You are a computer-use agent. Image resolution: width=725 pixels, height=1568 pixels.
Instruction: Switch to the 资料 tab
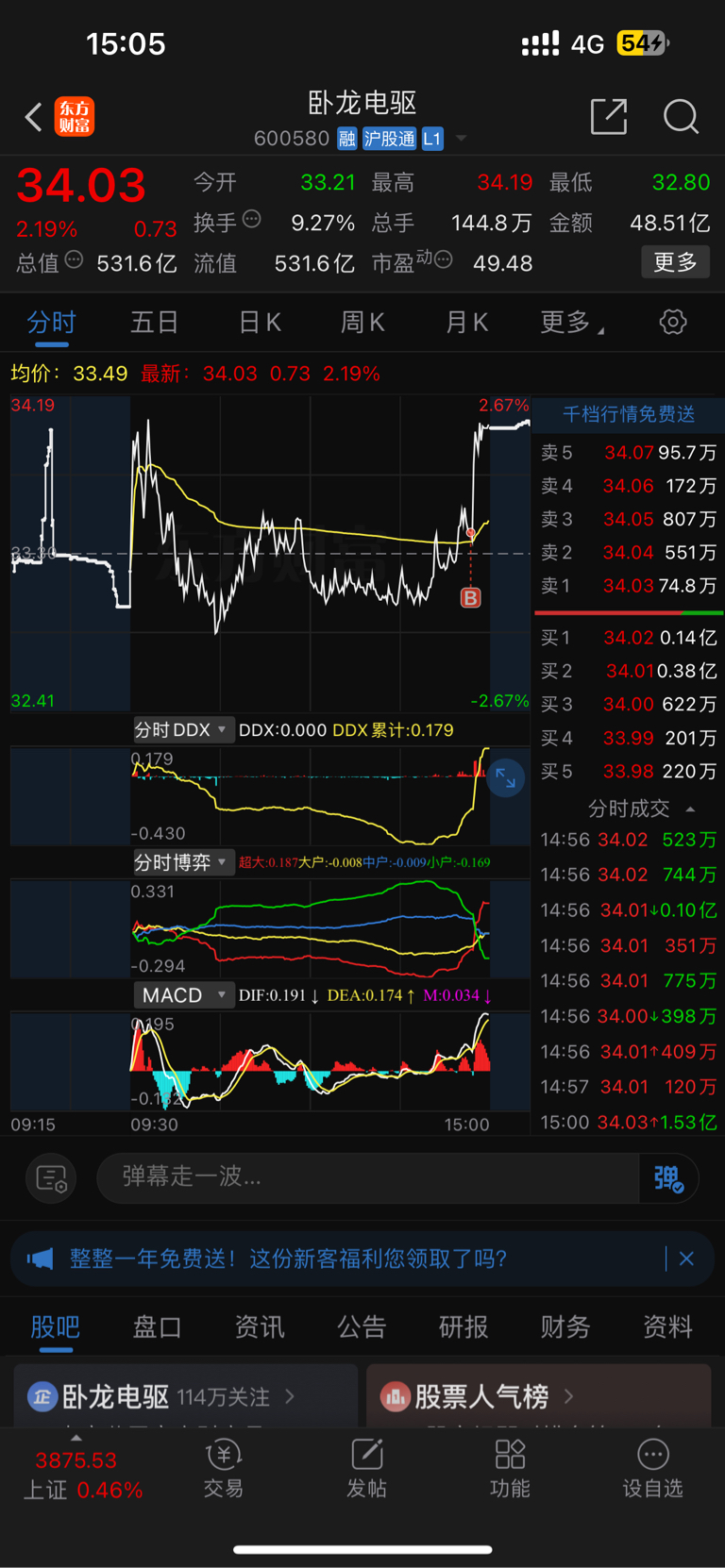[x=667, y=1326]
